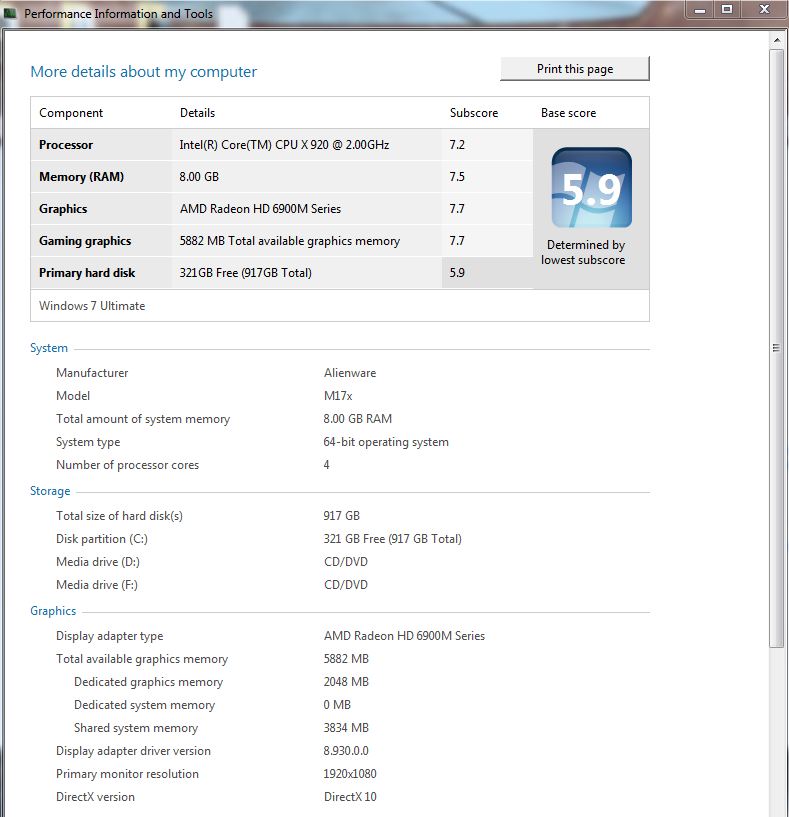Click the Windows 7 Ultimate text
This screenshot has height=817, width=789.
point(92,306)
